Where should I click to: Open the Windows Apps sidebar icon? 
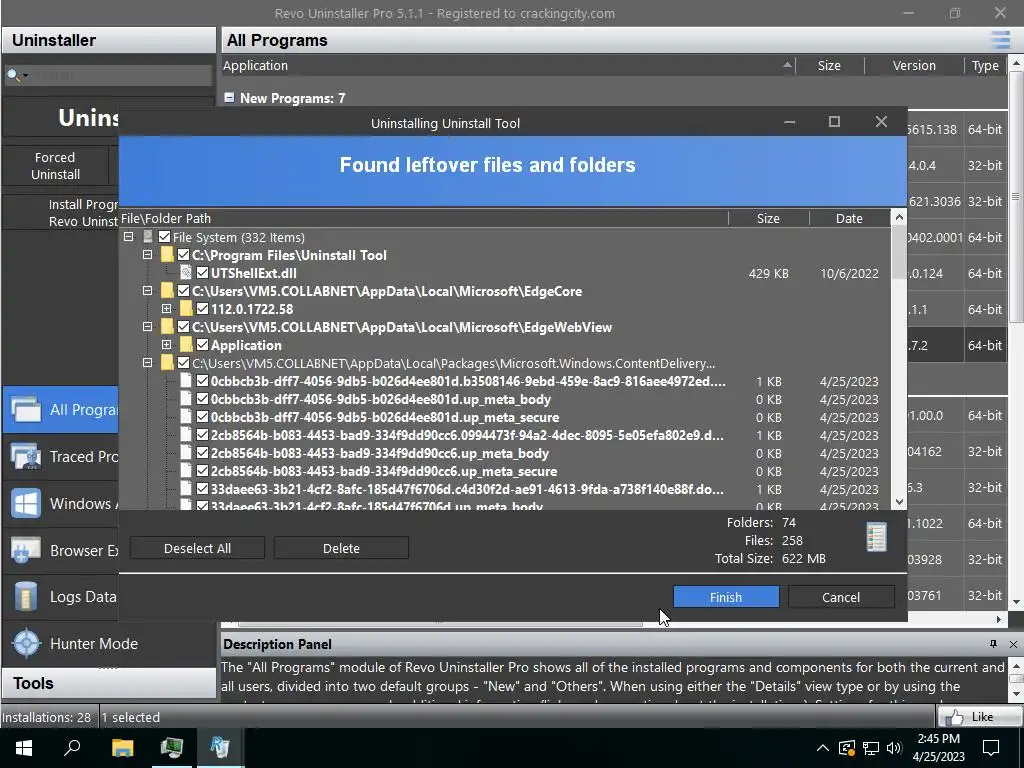click(26, 504)
